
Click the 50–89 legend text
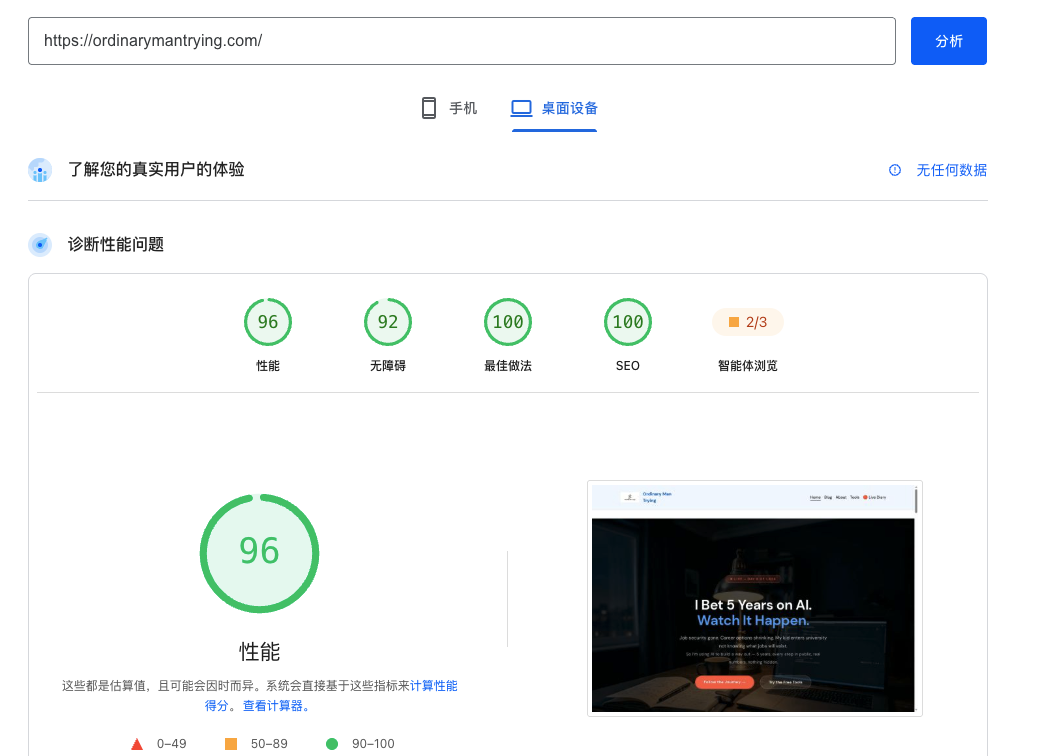click(x=269, y=744)
